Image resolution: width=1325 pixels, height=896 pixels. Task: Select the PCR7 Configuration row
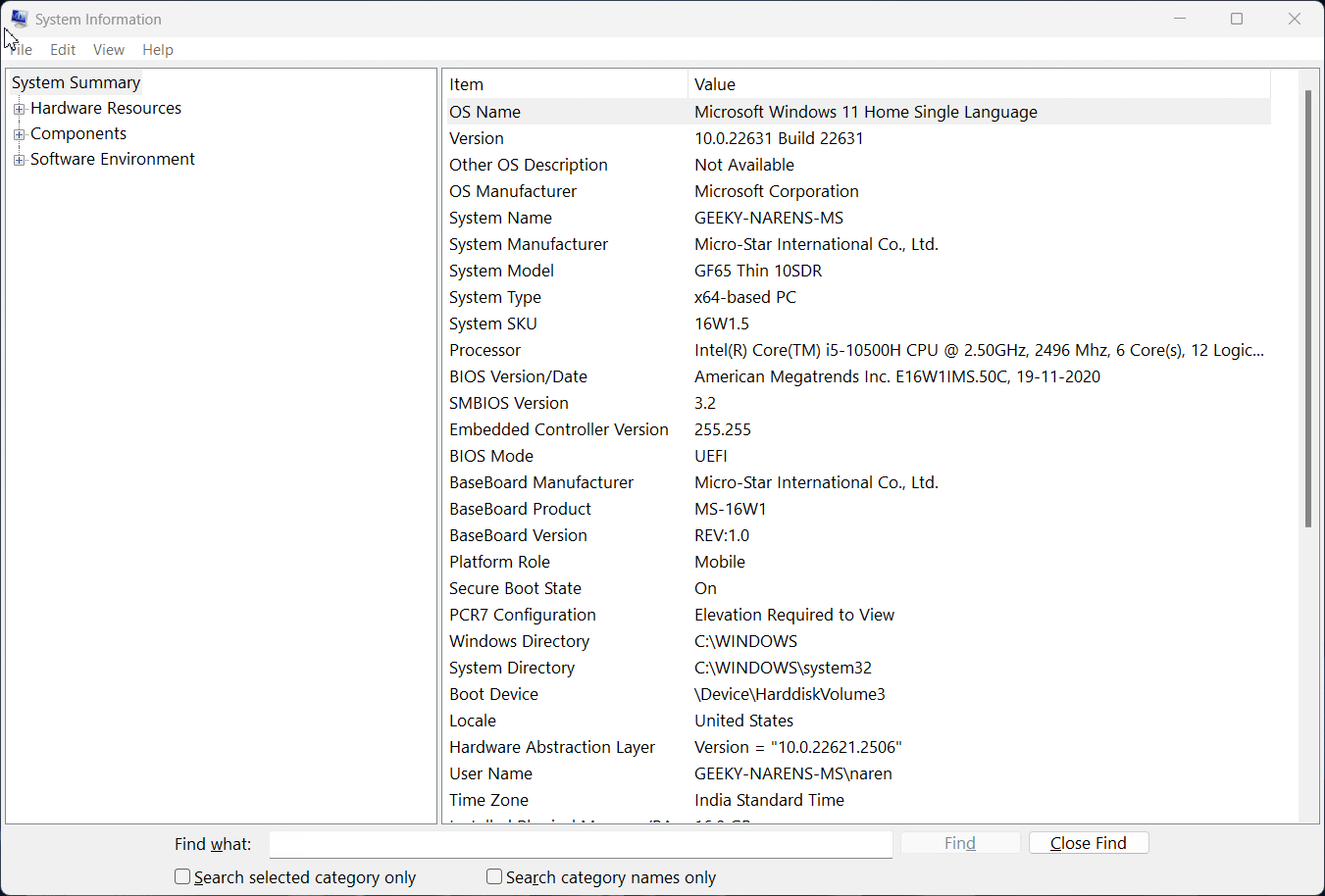click(x=858, y=615)
